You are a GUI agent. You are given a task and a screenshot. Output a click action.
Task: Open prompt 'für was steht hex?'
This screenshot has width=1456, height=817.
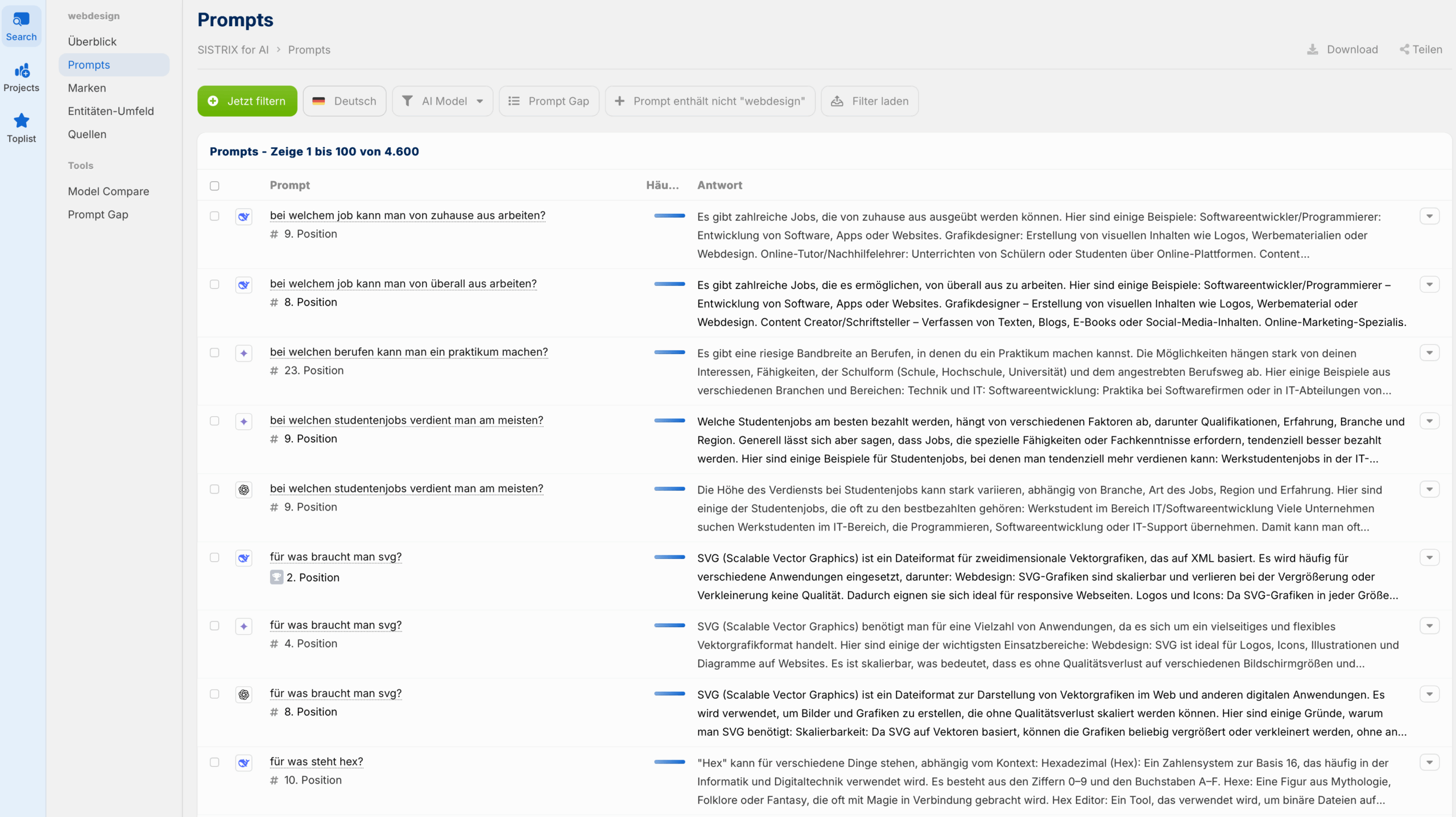coord(316,762)
